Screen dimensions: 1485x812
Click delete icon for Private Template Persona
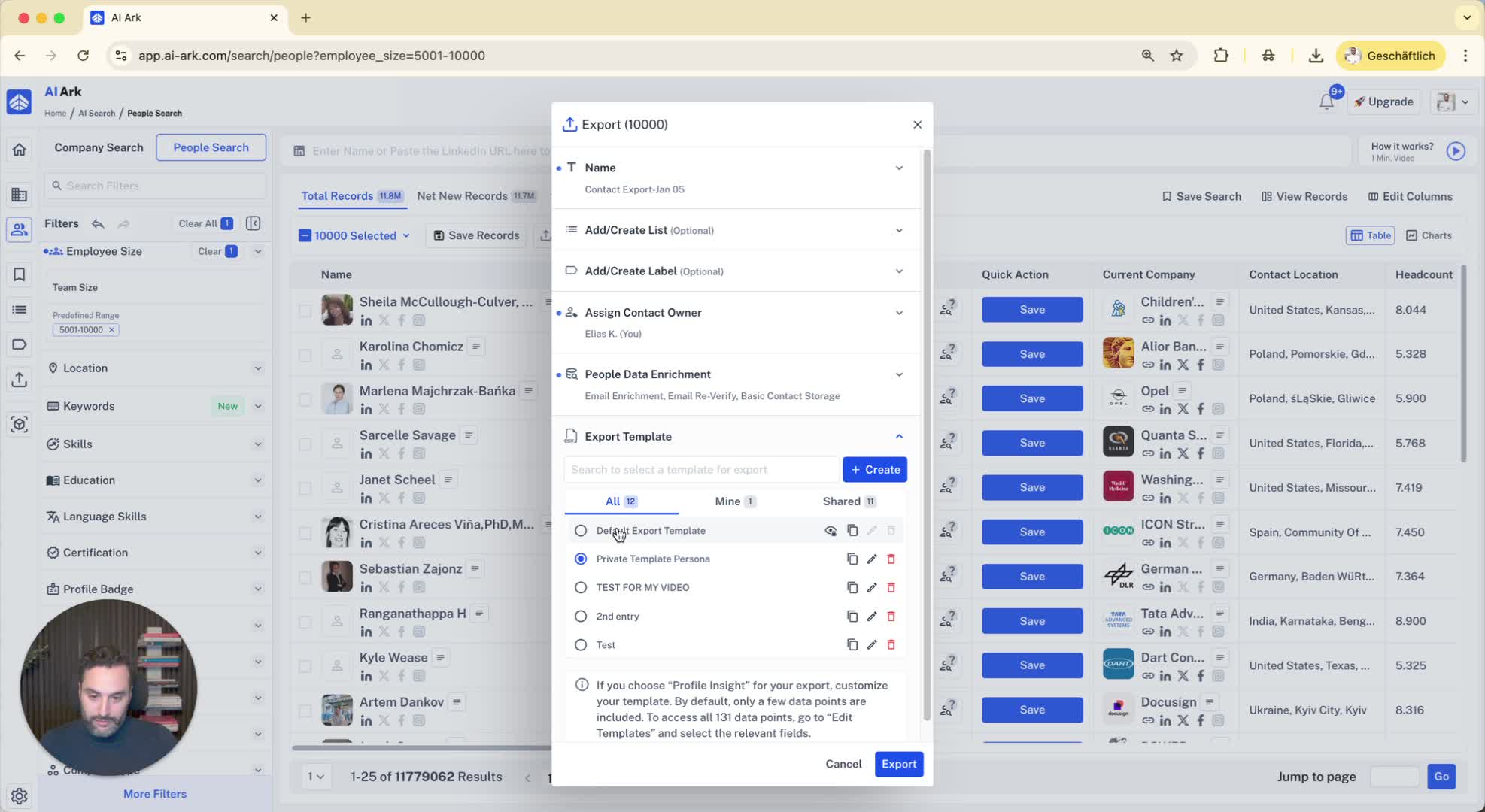pyautogui.click(x=891, y=559)
